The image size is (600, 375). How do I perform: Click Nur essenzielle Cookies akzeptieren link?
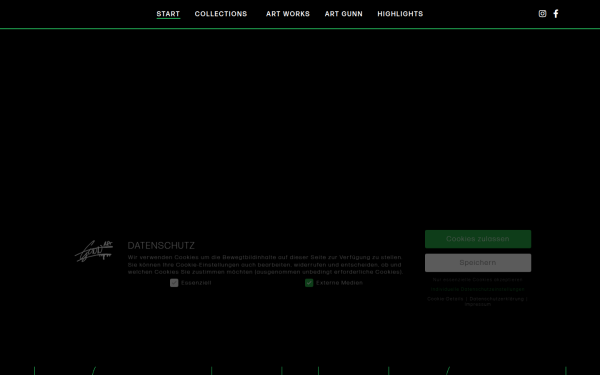478,280
